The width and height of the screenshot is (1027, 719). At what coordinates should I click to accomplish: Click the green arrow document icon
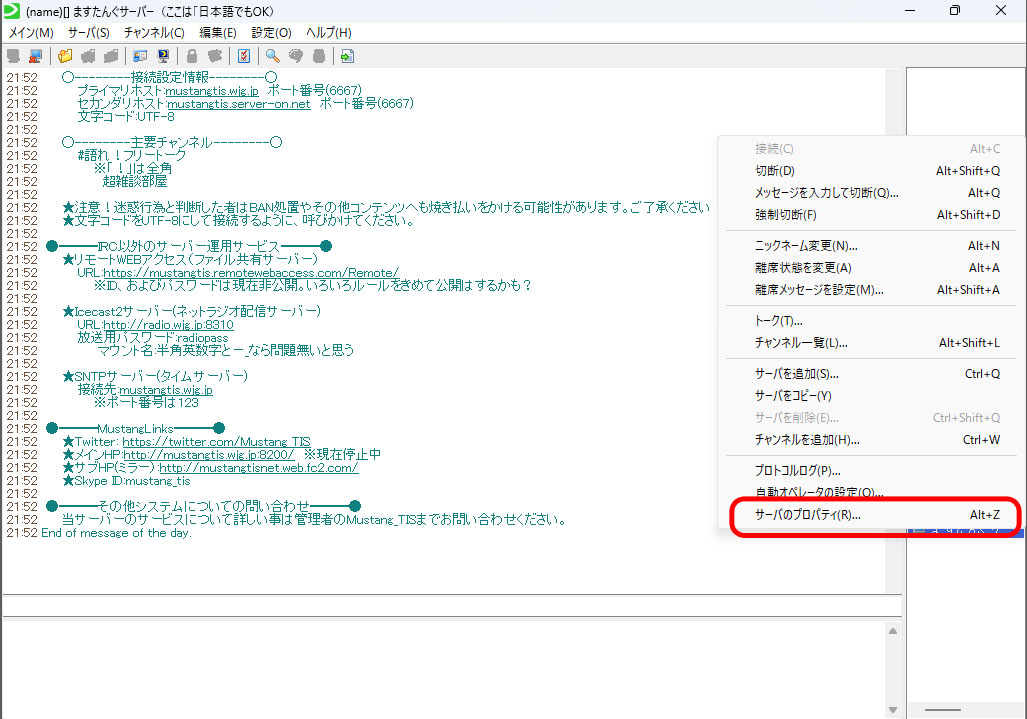[347, 56]
